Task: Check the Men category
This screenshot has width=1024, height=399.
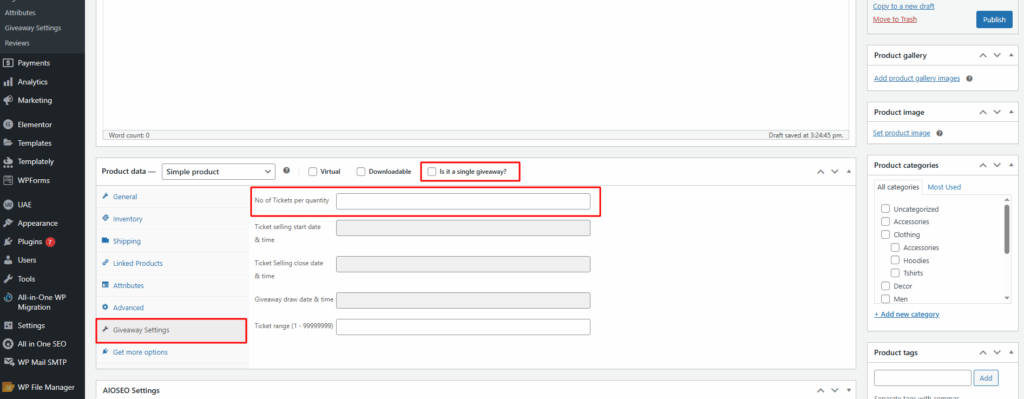Action: 886,299
